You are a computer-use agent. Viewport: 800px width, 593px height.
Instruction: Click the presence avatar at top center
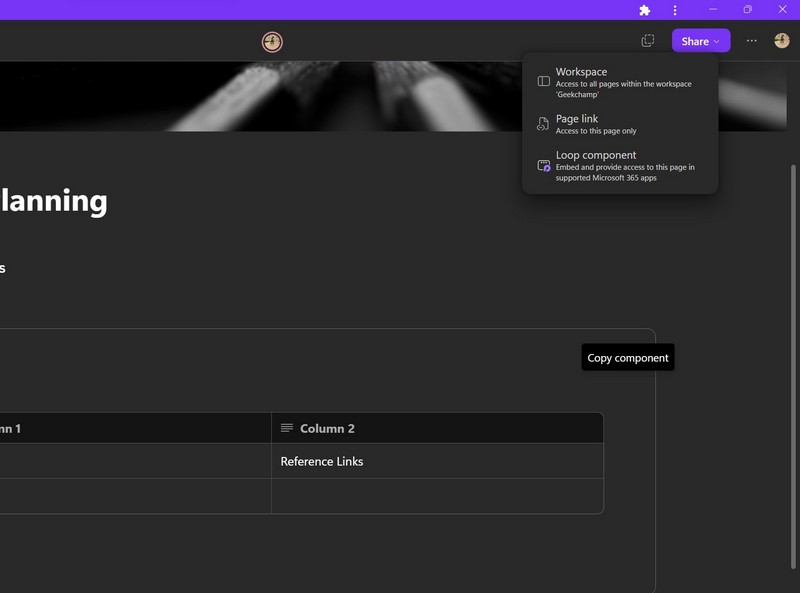click(x=272, y=42)
